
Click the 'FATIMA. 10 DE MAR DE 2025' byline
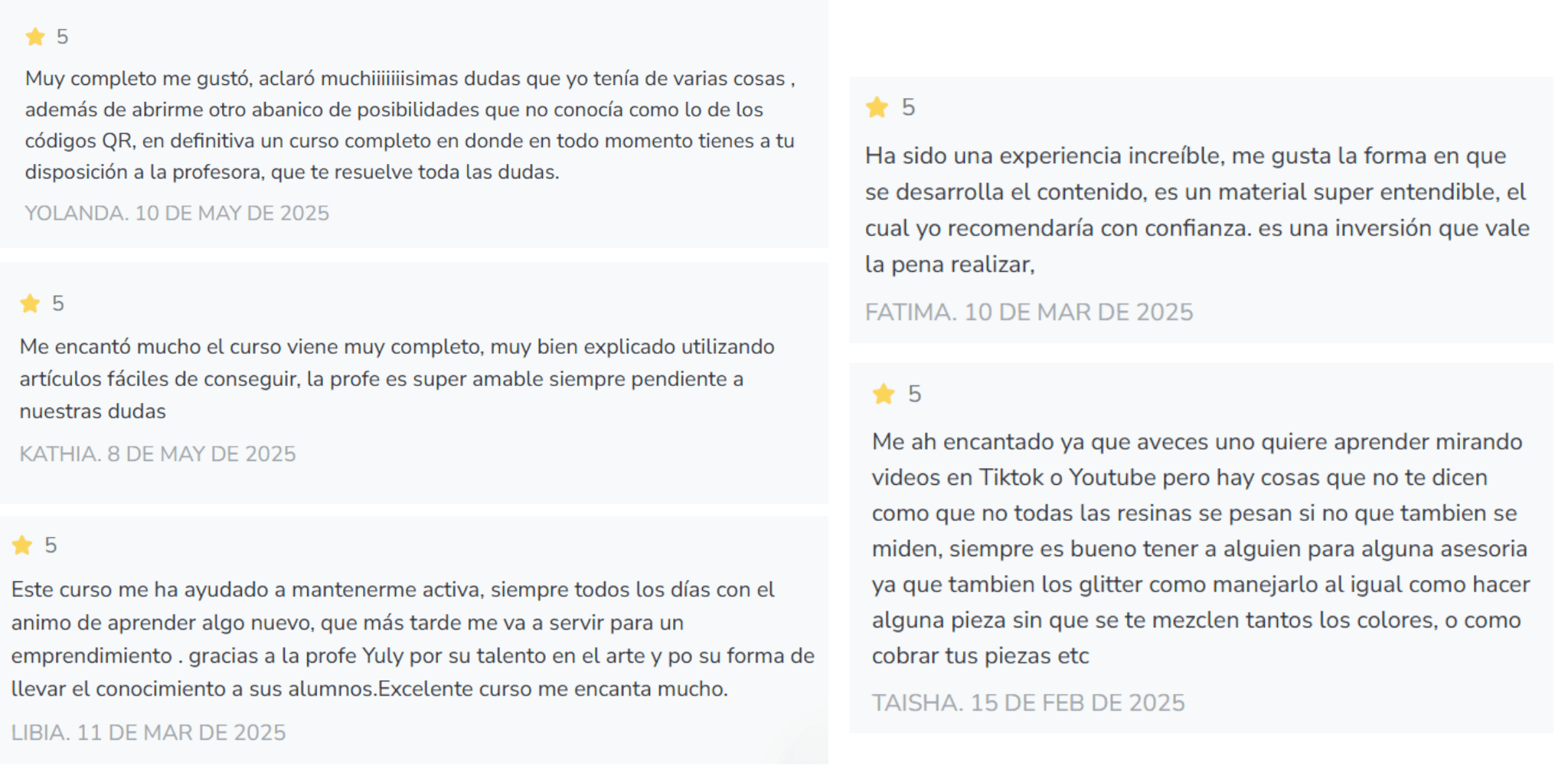click(1029, 313)
